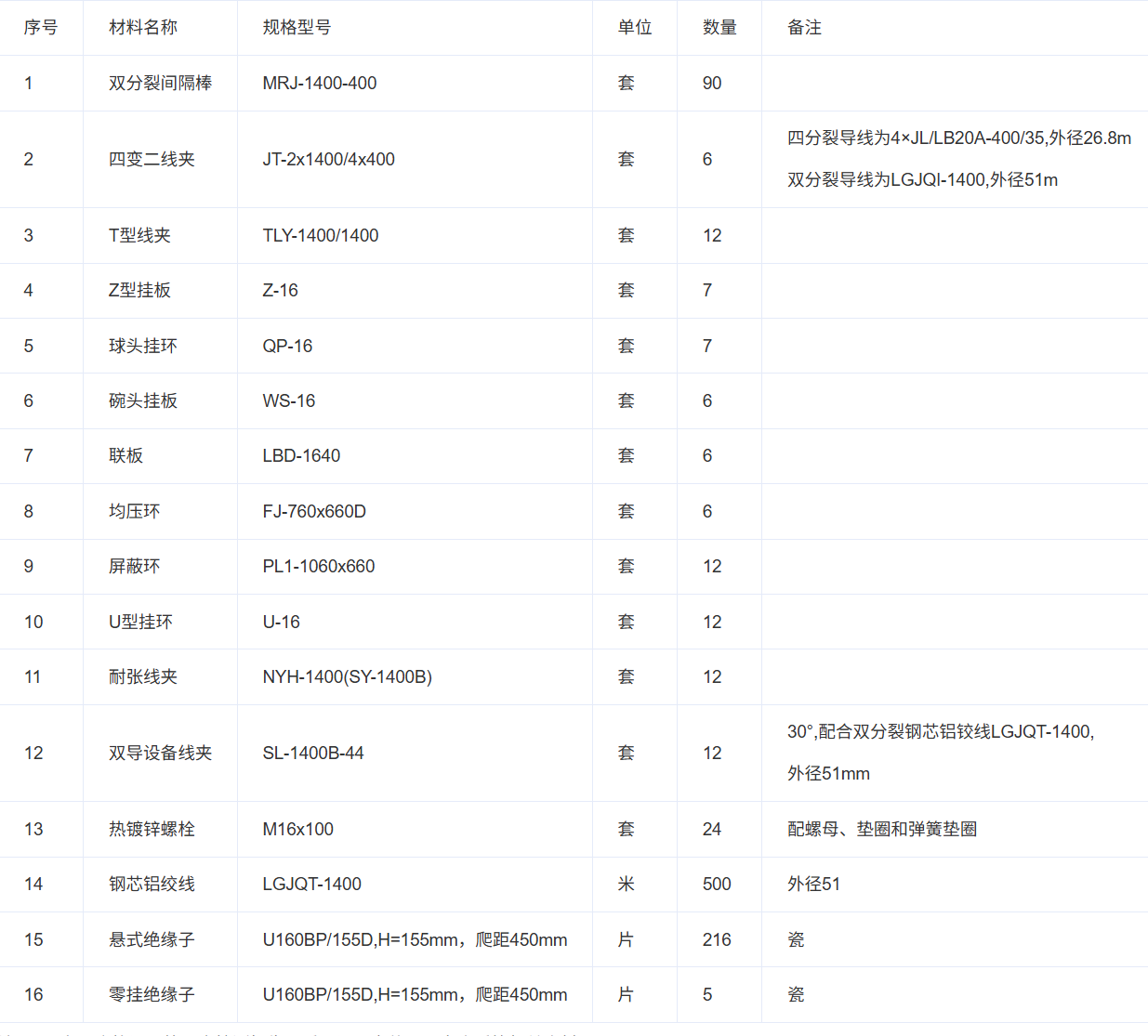Select the 备注 column header

point(804,28)
